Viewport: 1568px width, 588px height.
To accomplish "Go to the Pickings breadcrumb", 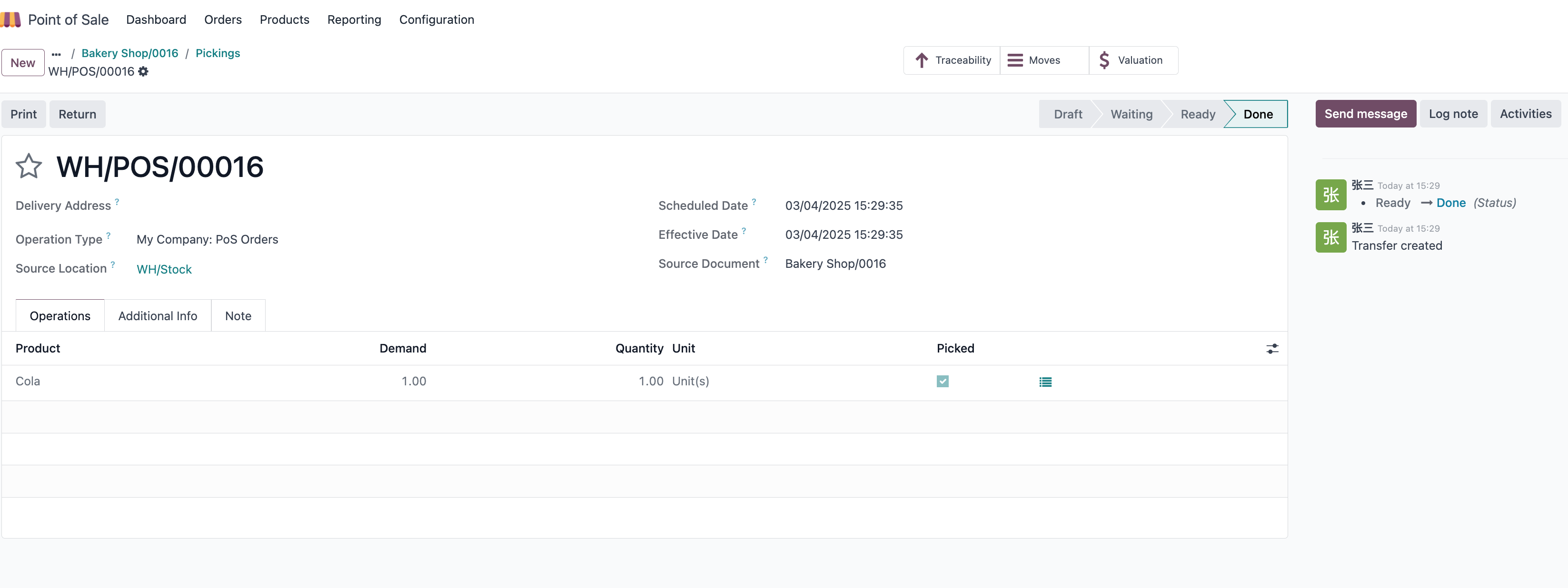I will 218,53.
